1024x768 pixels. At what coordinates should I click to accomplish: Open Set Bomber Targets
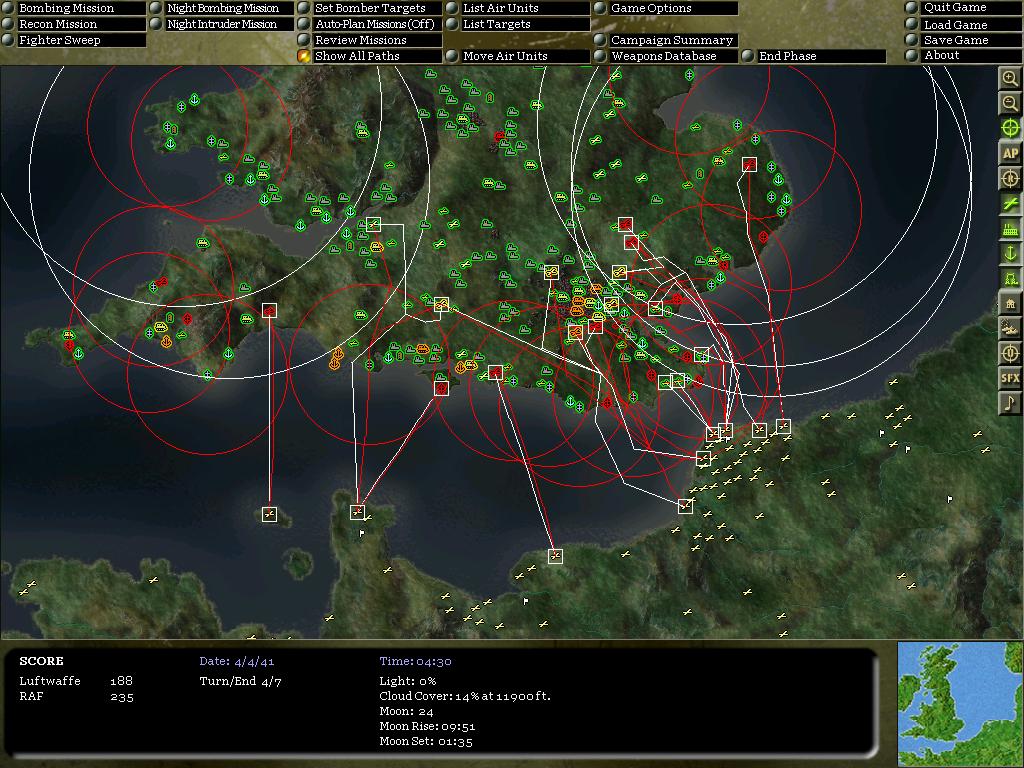tap(370, 8)
